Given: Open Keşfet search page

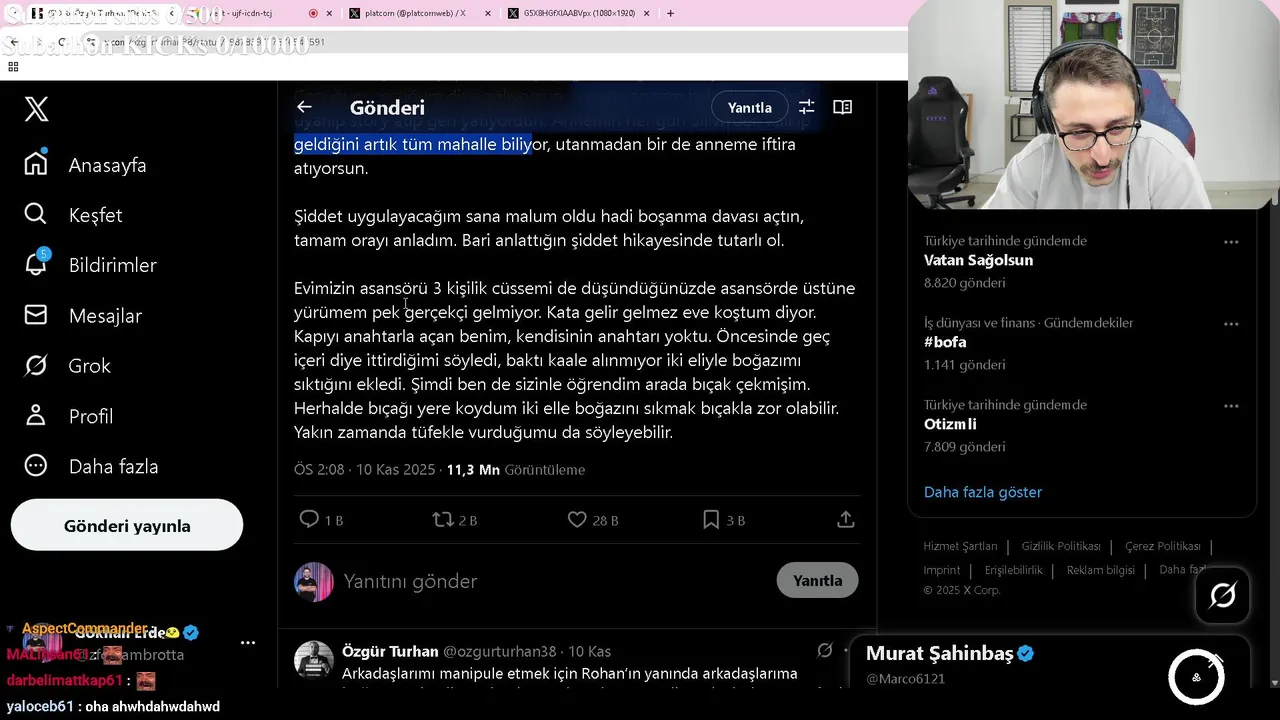Looking at the screenshot, I should 73,215.
